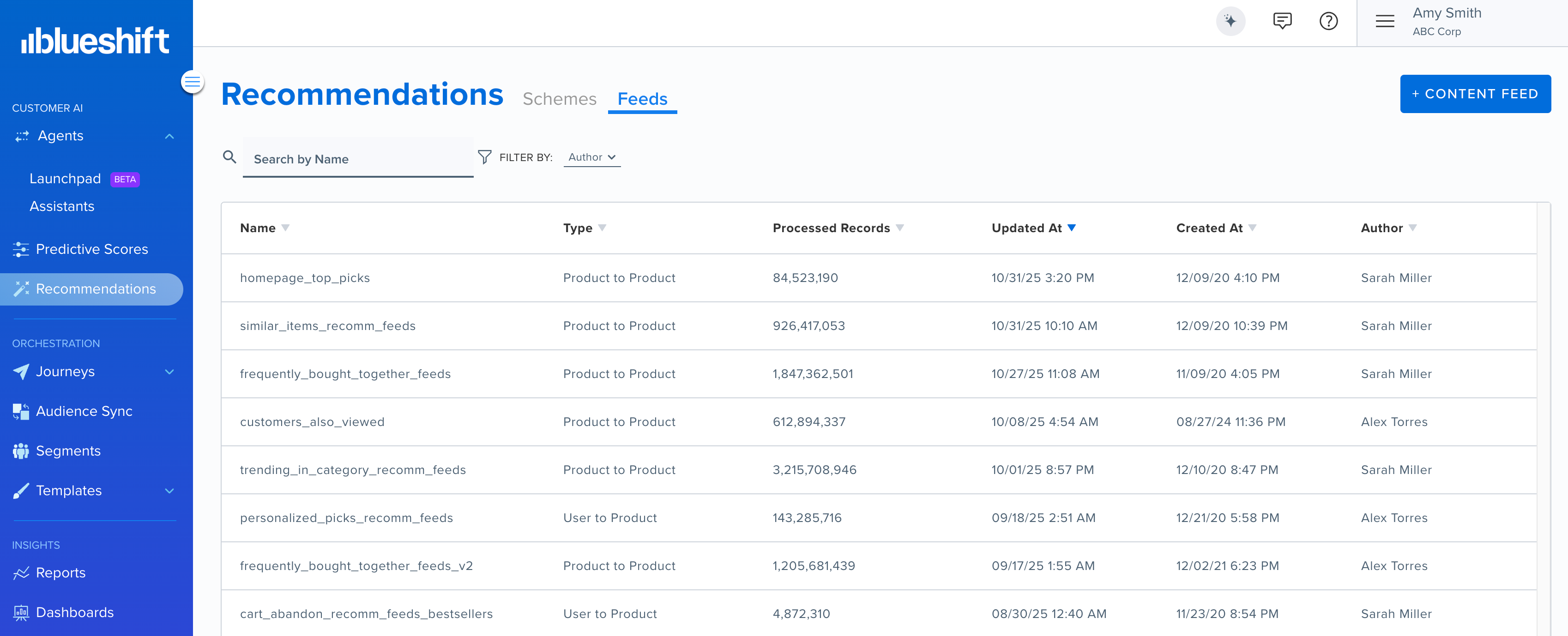Click the Templates brush icon
This screenshot has height=636, width=1568.
(x=21, y=491)
